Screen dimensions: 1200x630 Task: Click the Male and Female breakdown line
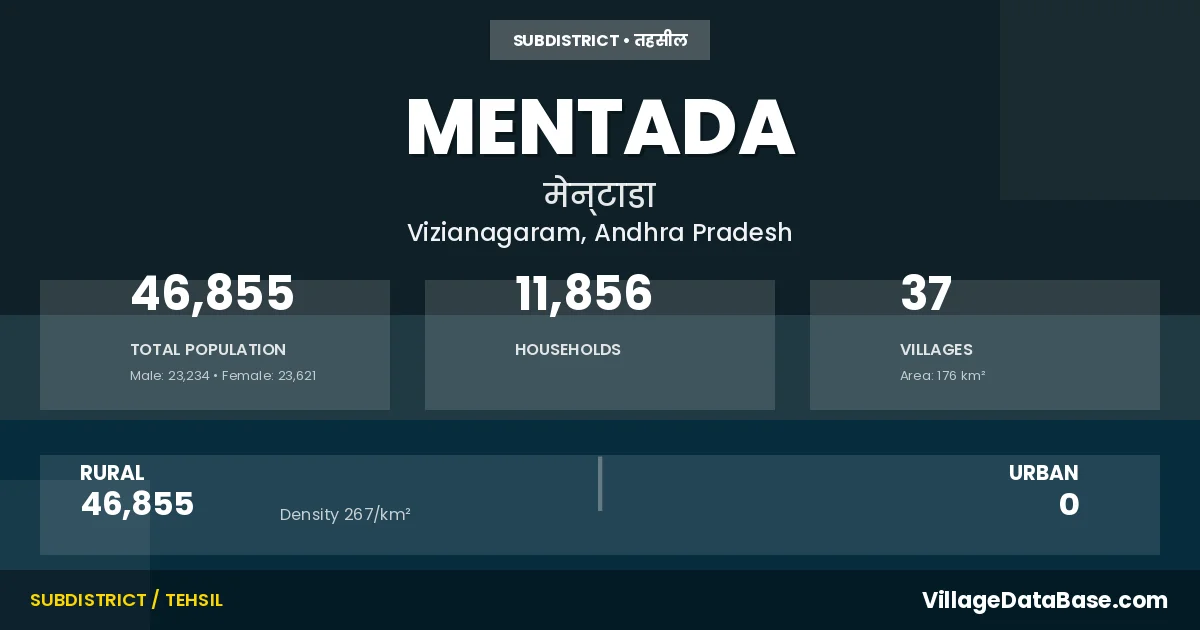223,376
